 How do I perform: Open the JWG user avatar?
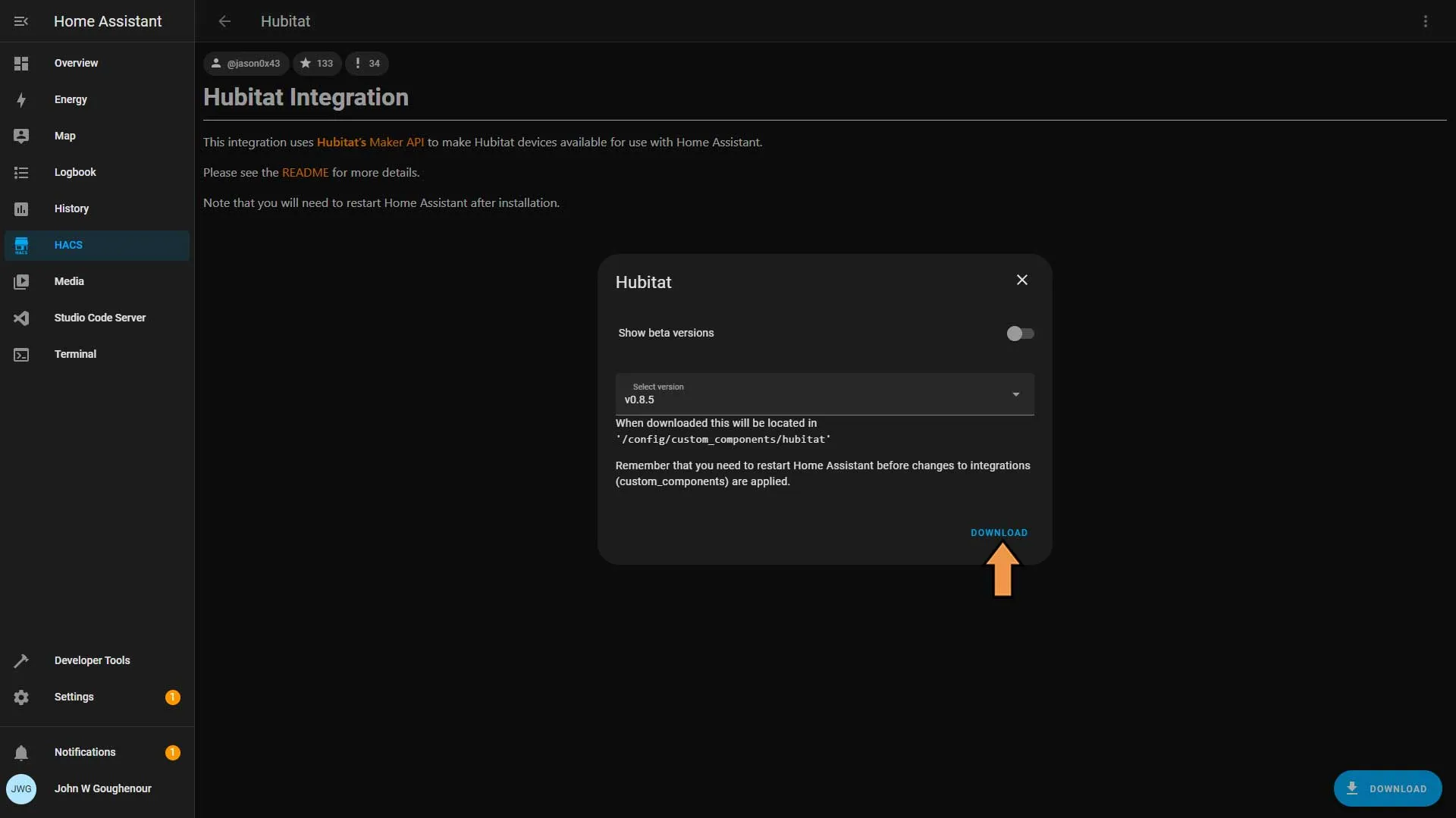click(x=21, y=789)
